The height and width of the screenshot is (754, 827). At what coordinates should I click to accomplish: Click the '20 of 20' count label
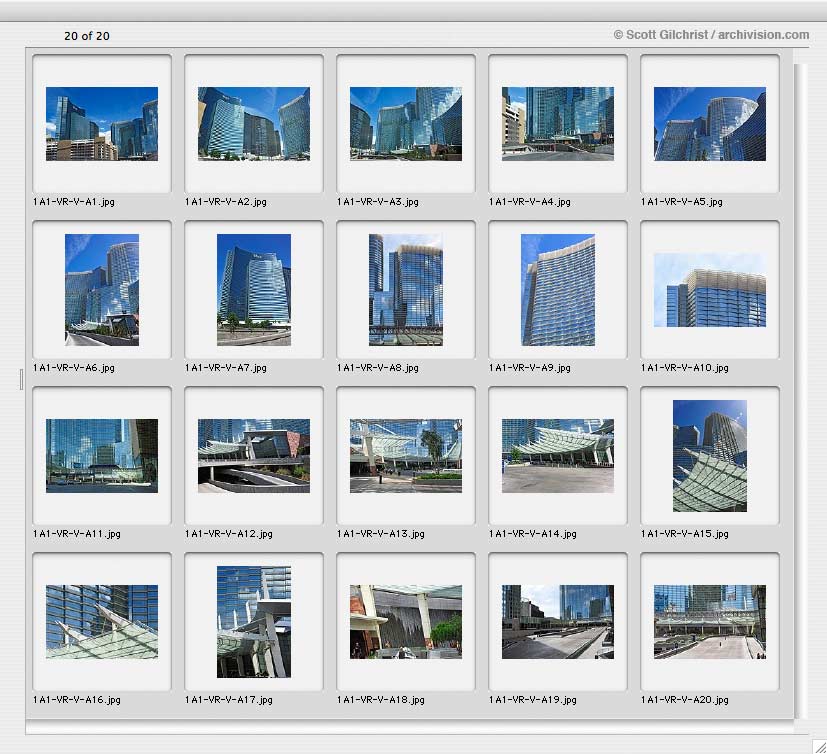87,36
